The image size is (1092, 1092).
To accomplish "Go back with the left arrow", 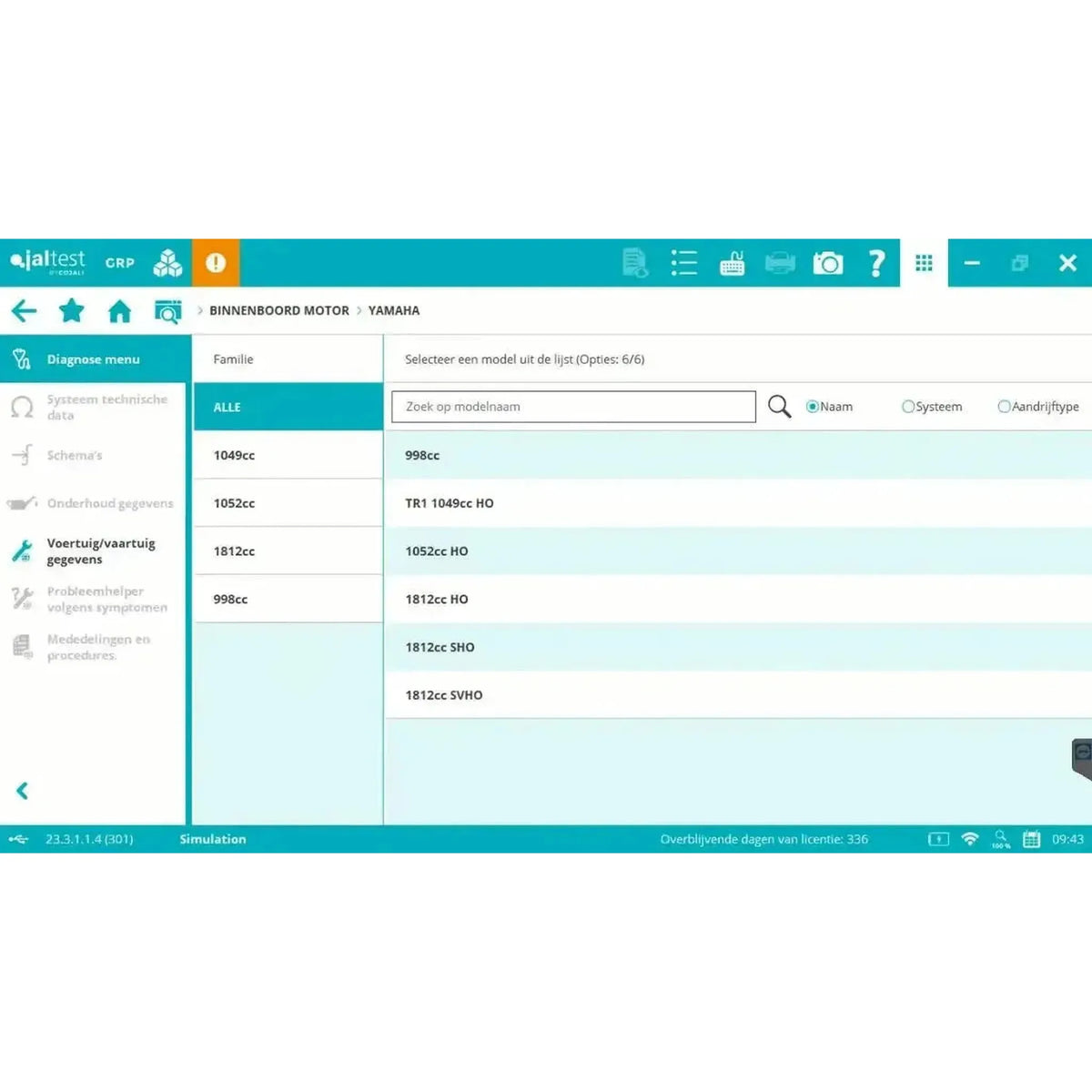I will click(24, 311).
